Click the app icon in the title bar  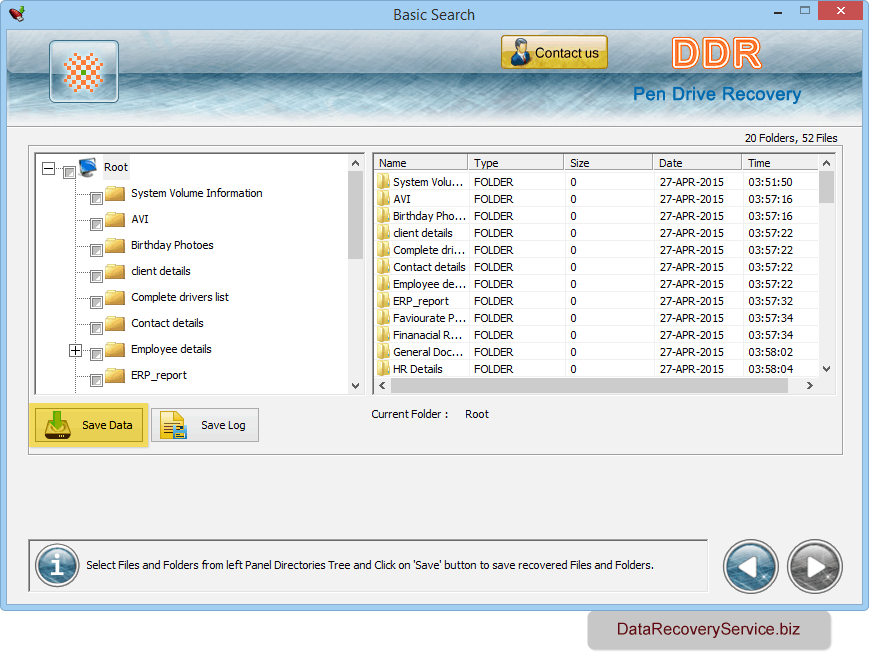tap(17, 13)
